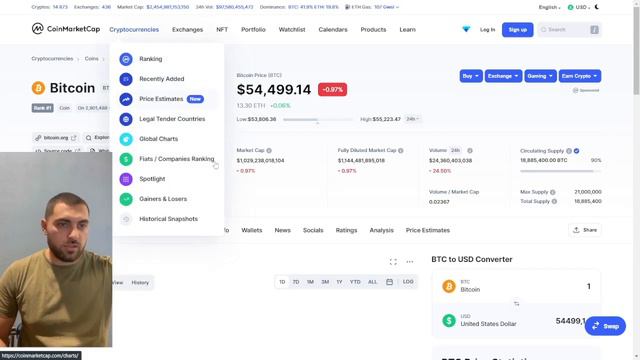Click the Global Charts pie icon
This screenshot has height=360, width=640.
pyautogui.click(x=126, y=139)
